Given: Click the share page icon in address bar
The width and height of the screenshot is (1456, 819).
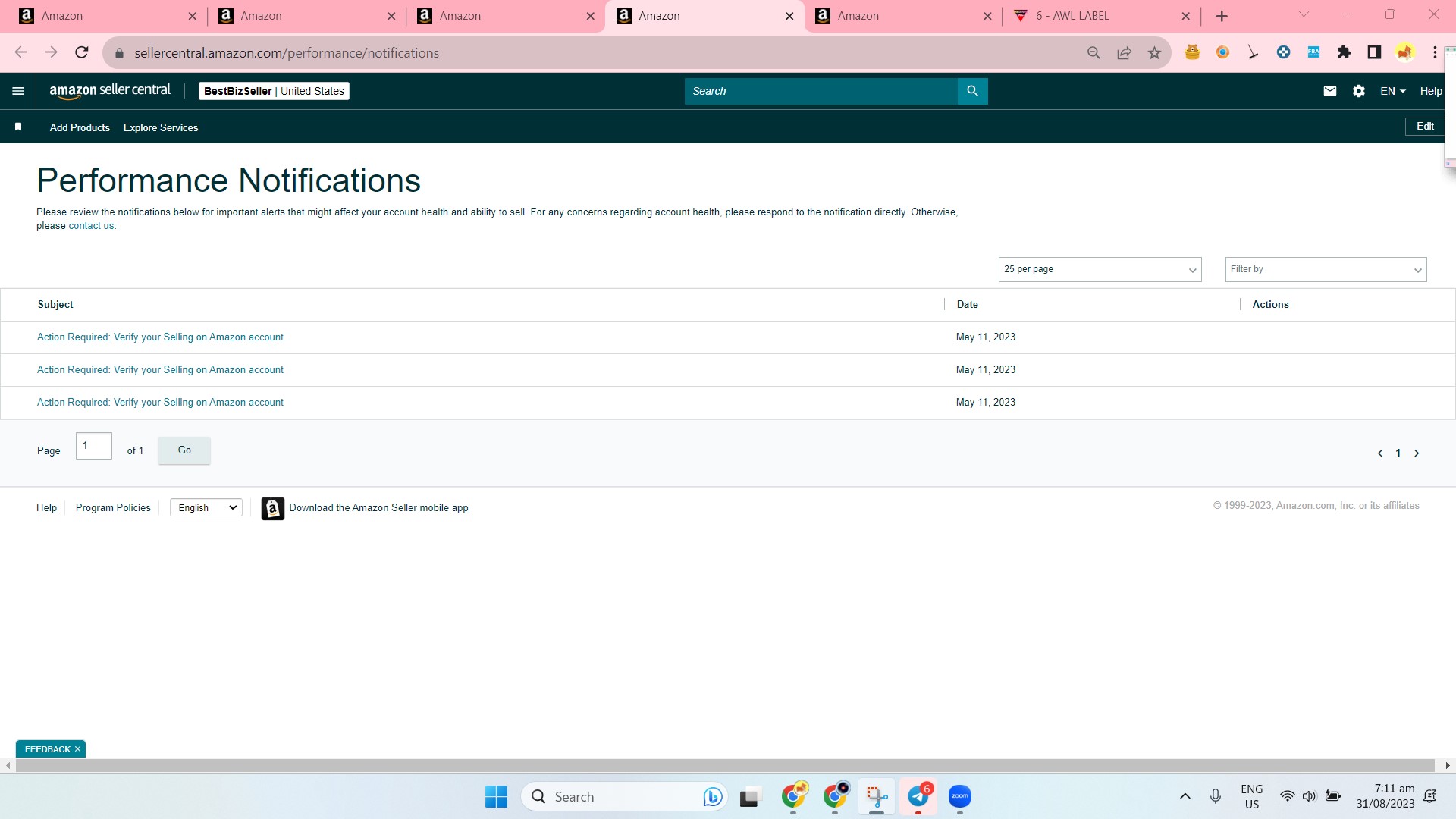Looking at the screenshot, I should pyautogui.click(x=1124, y=52).
